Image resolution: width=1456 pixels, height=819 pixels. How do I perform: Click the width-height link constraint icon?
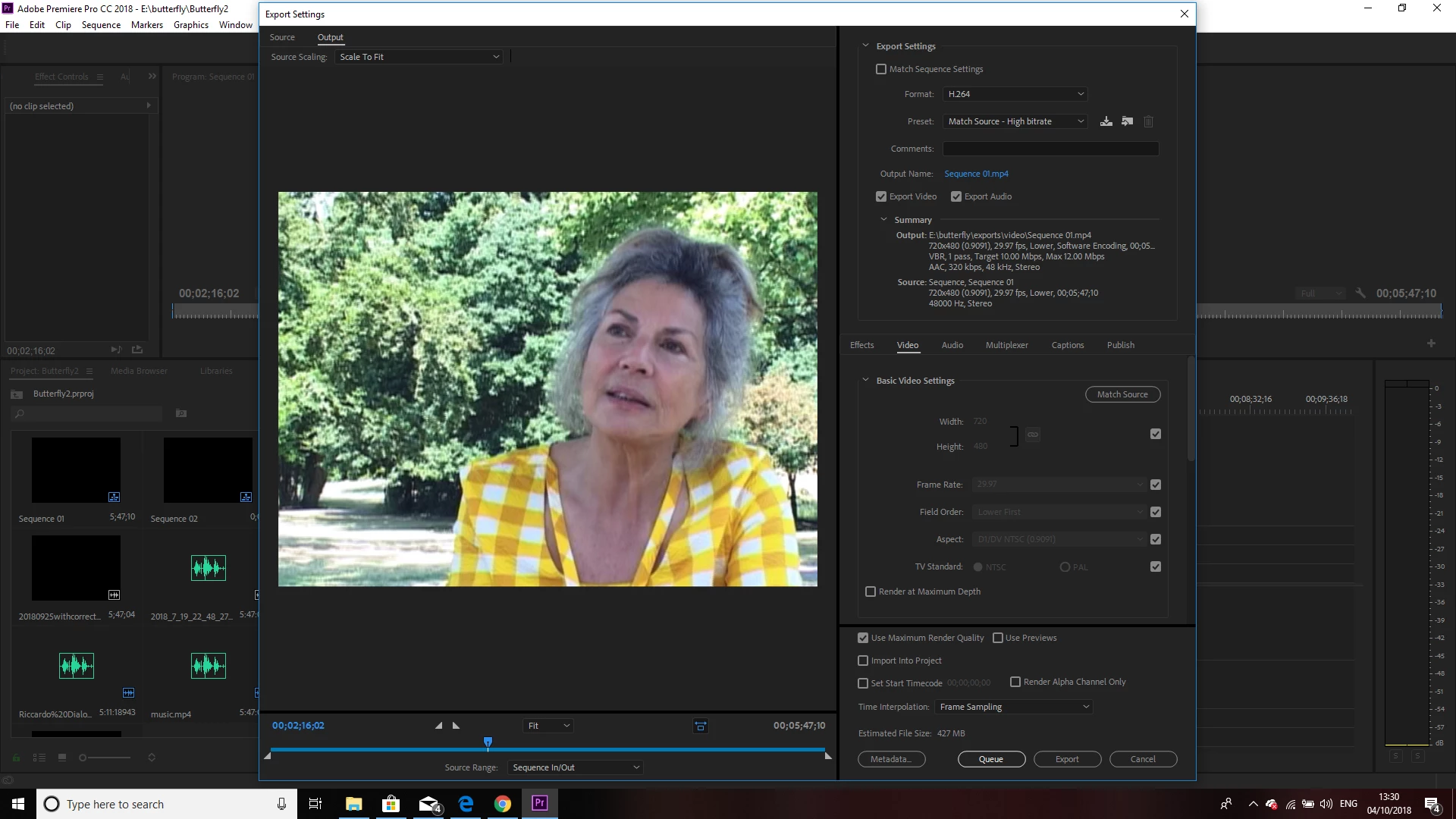[x=1033, y=435]
